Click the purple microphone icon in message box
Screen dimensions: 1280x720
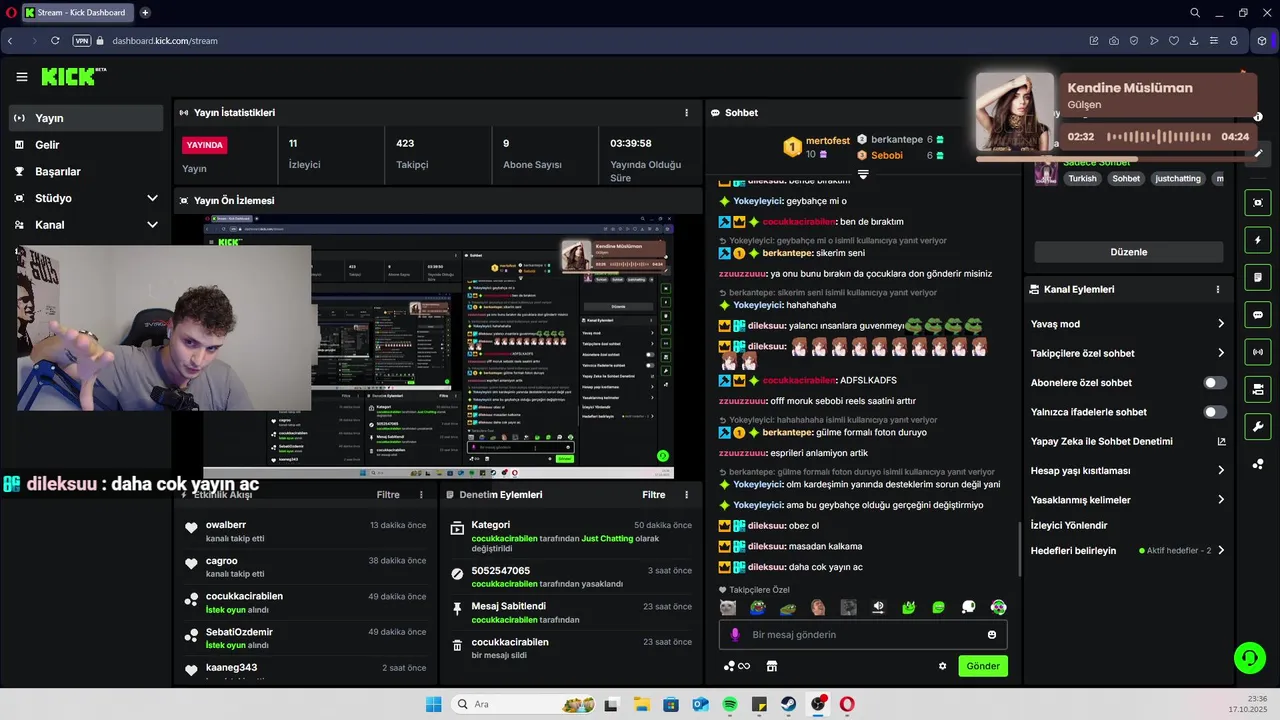(735, 635)
